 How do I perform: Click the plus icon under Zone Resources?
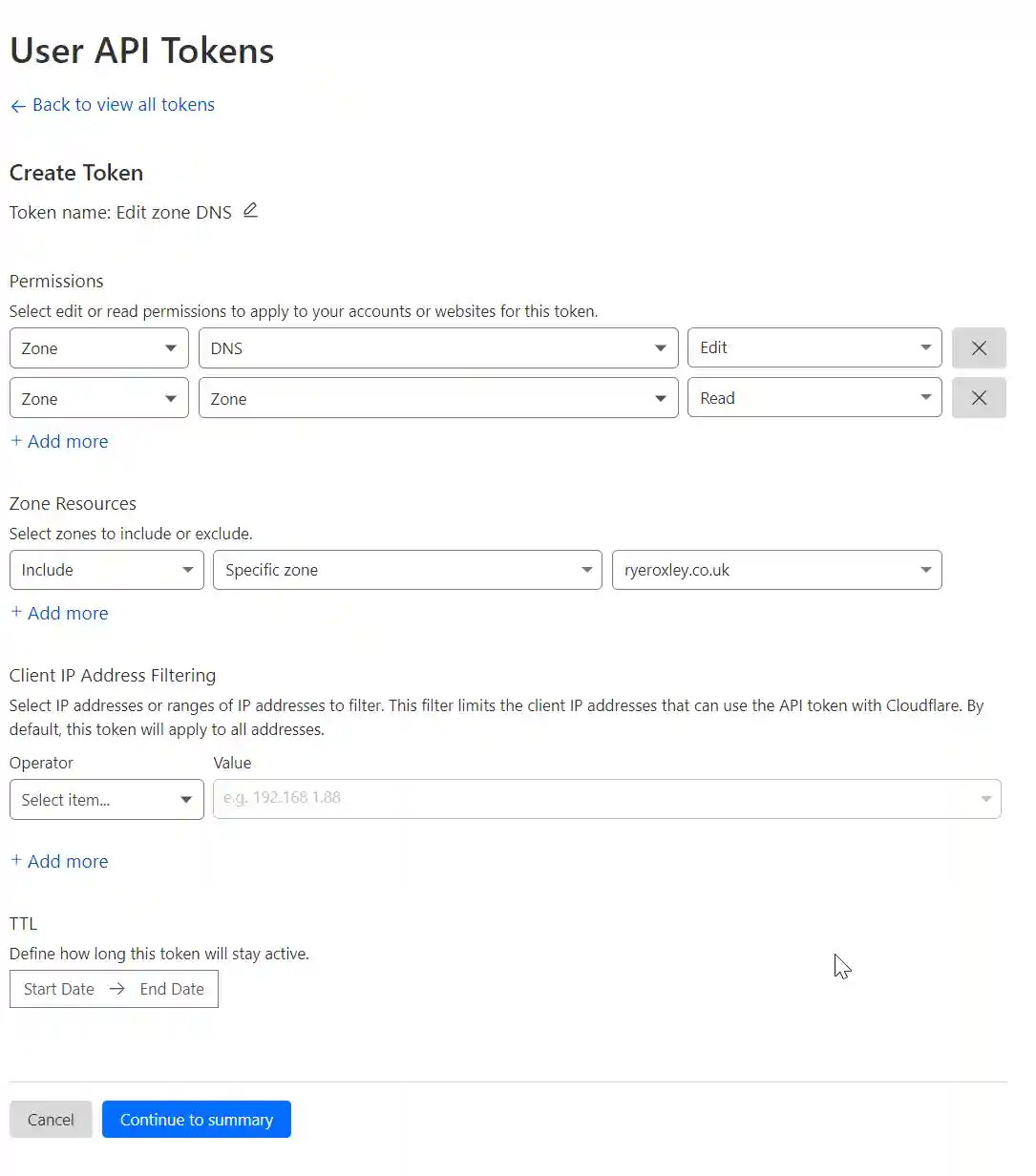pos(15,613)
